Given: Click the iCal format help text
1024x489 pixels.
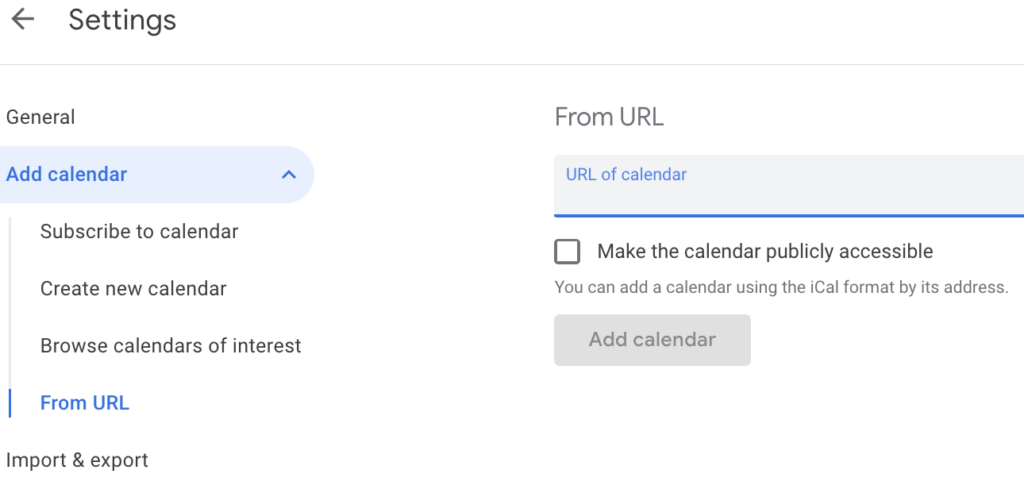Looking at the screenshot, I should click(x=781, y=287).
